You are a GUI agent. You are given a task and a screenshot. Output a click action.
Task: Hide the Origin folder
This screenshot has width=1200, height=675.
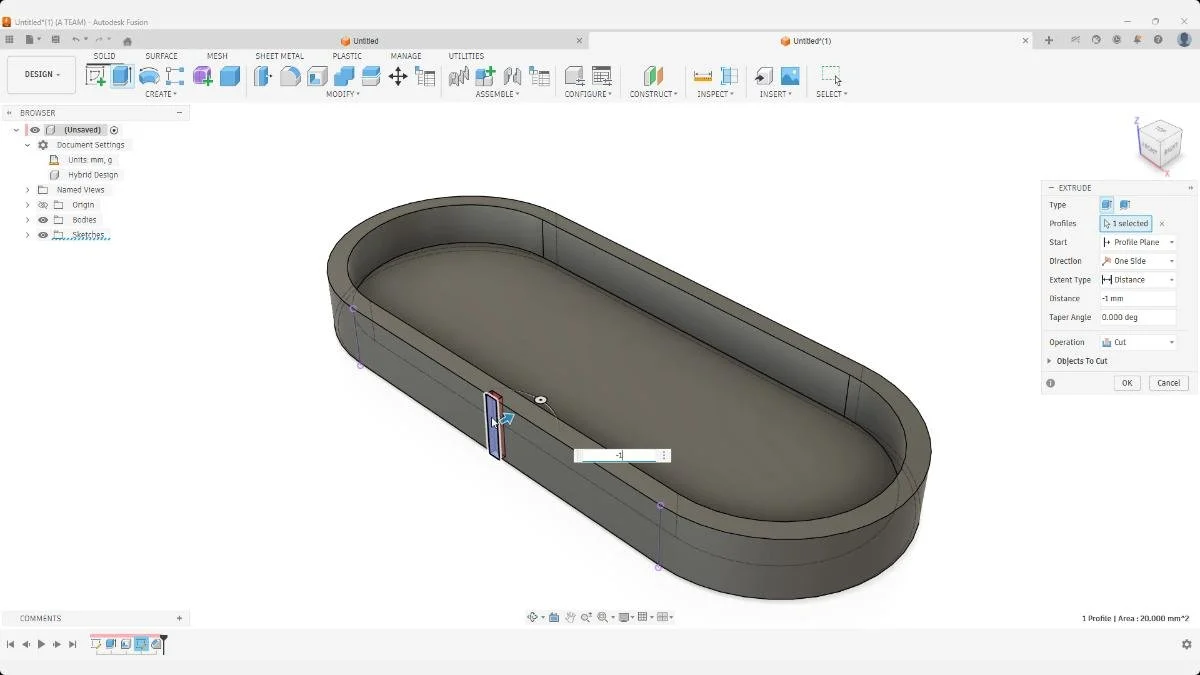[42, 204]
